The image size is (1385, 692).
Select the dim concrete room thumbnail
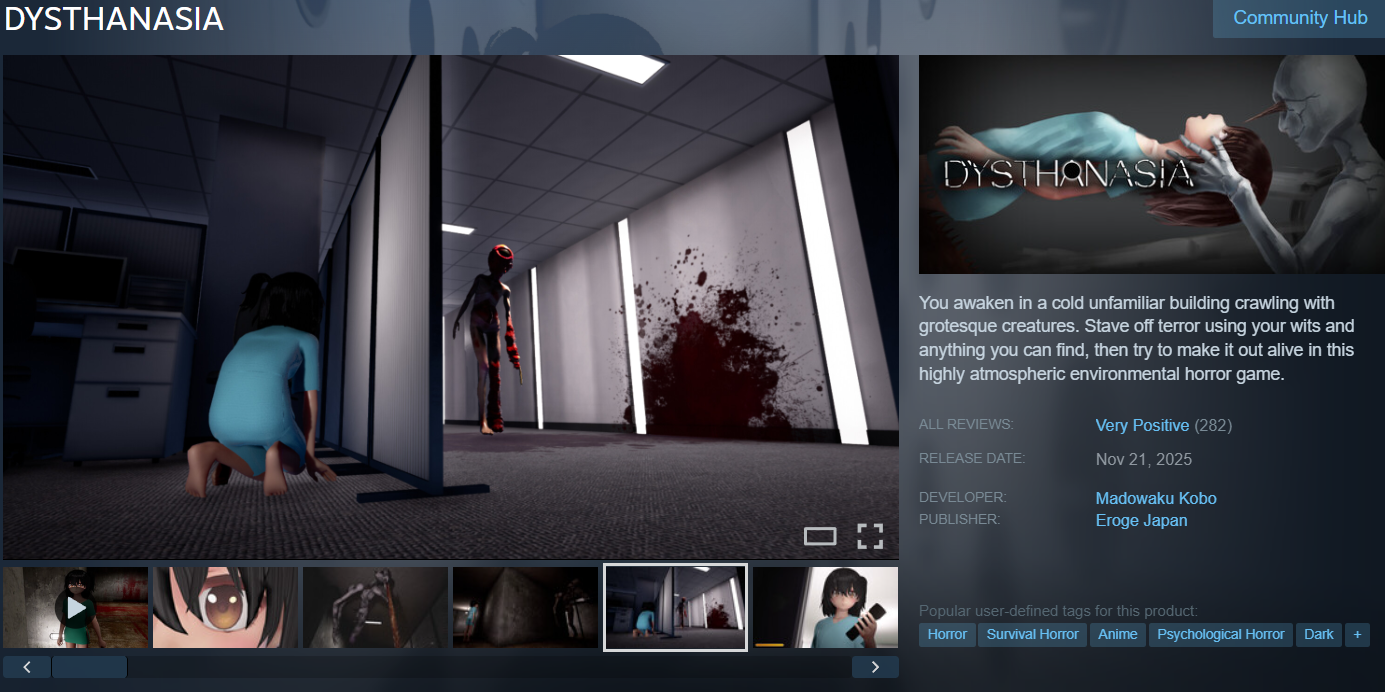click(526, 608)
